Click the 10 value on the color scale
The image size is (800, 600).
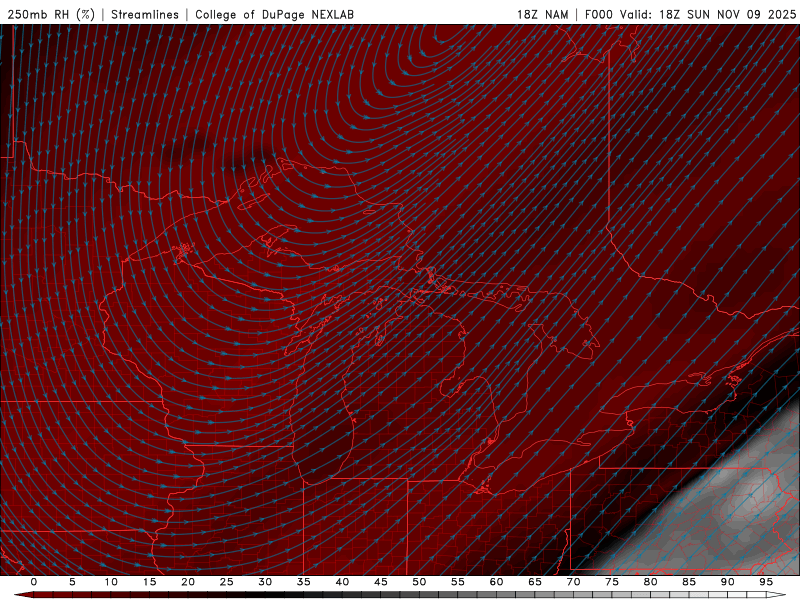pos(111,582)
